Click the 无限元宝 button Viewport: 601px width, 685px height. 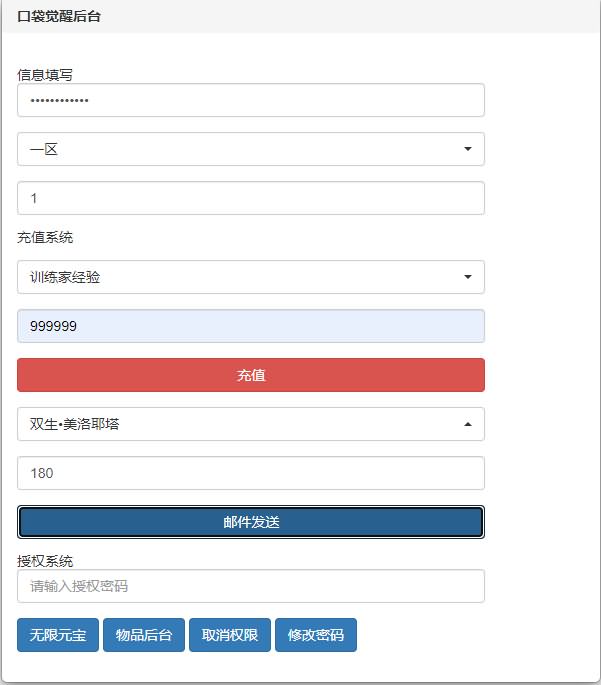[58, 635]
